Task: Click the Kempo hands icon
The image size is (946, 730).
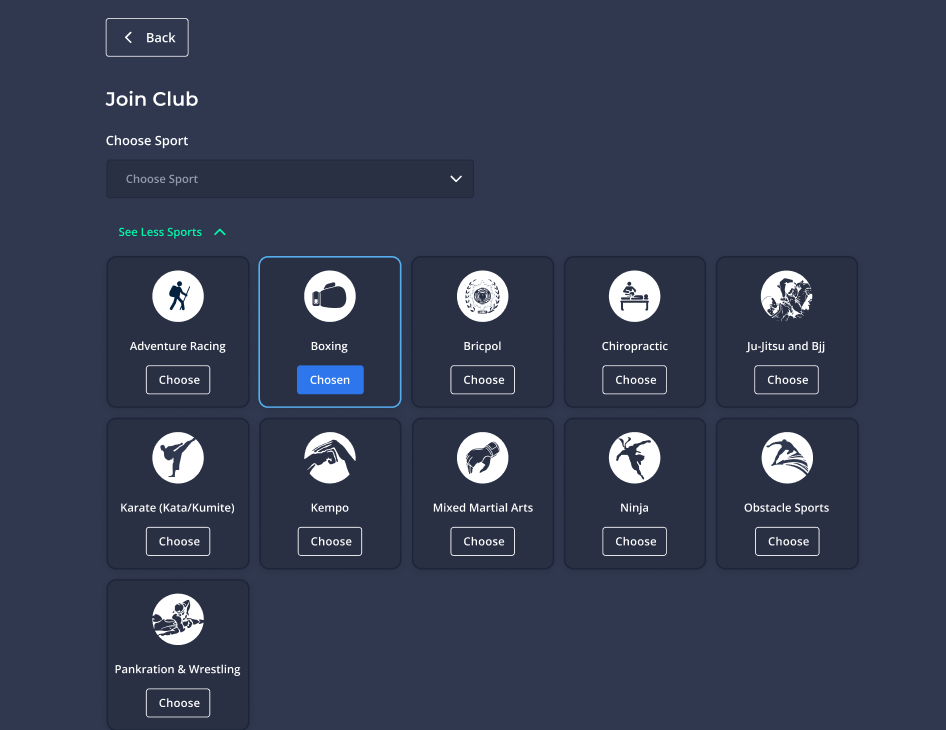Action: pos(330,458)
